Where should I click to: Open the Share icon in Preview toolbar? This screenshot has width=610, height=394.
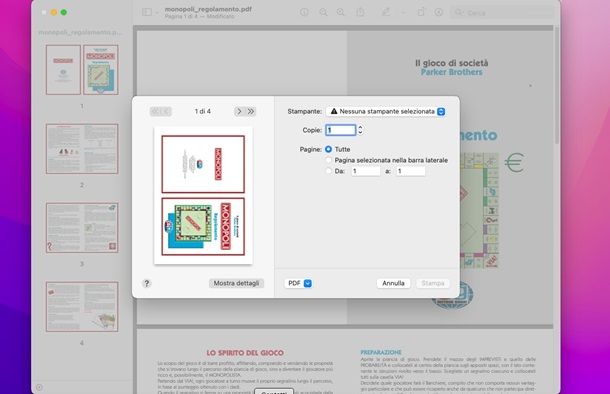(x=361, y=12)
